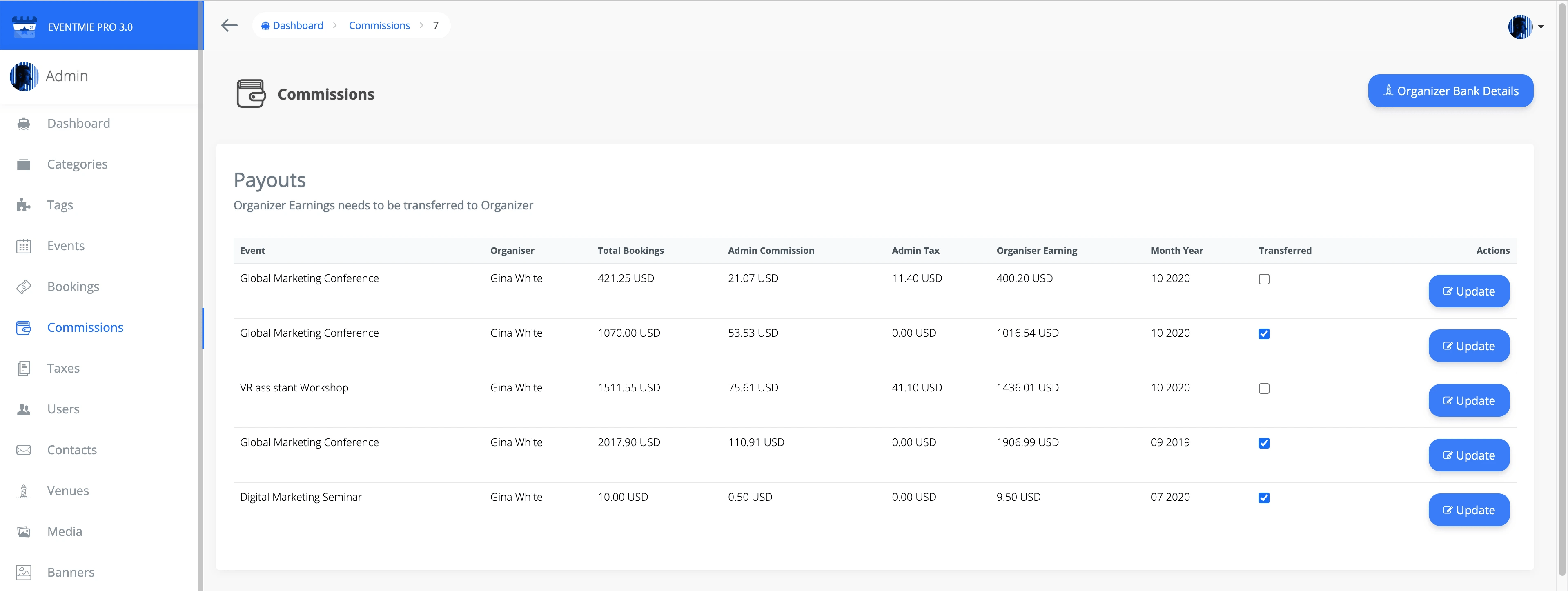Image resolution: width=1568 pixels, height=591 pixels.
Task: Open the profile dropdown arrow top right
Action: 1541,27
